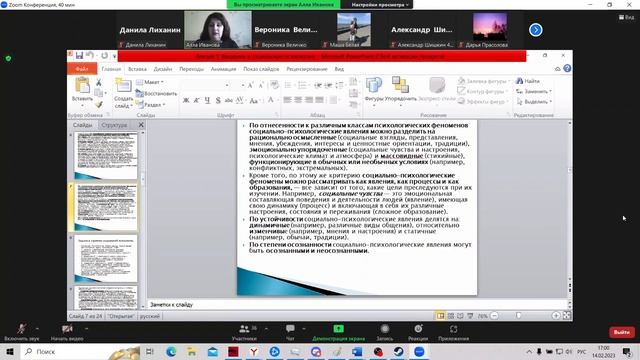The width and height of the screenshot is (640, 360).
Task: Switch to the Review (Рецензирование) tab
Action: tap(307, 69)
